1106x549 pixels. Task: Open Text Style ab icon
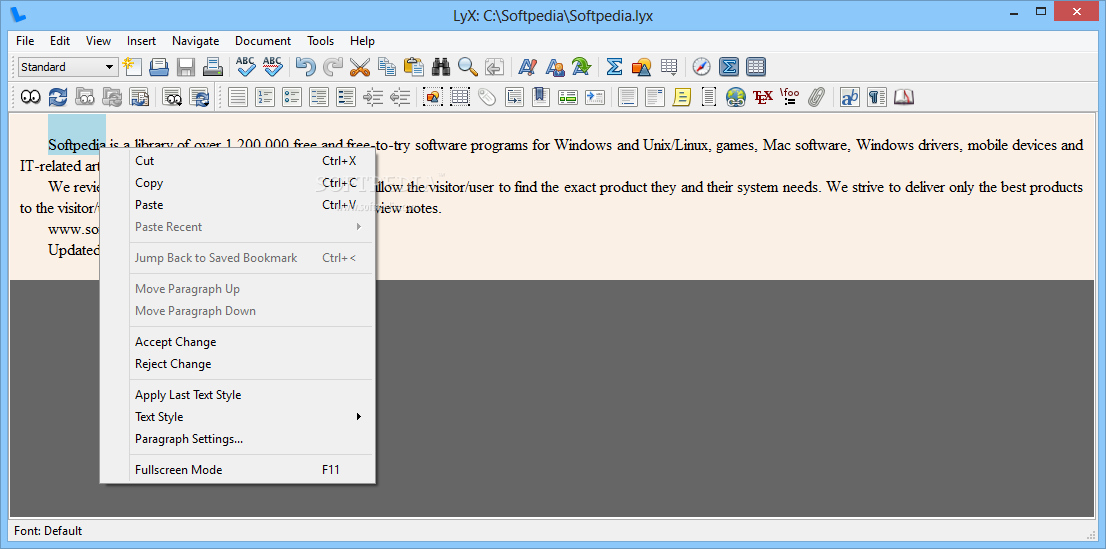[849, 97]
